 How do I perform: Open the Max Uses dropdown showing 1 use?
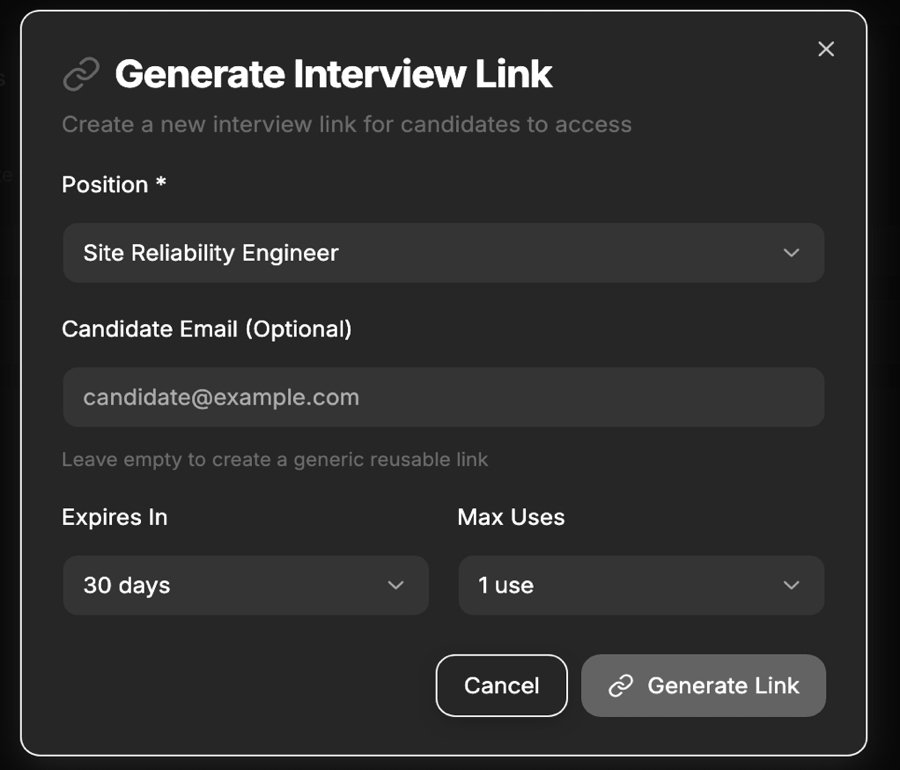pos(640,586)
